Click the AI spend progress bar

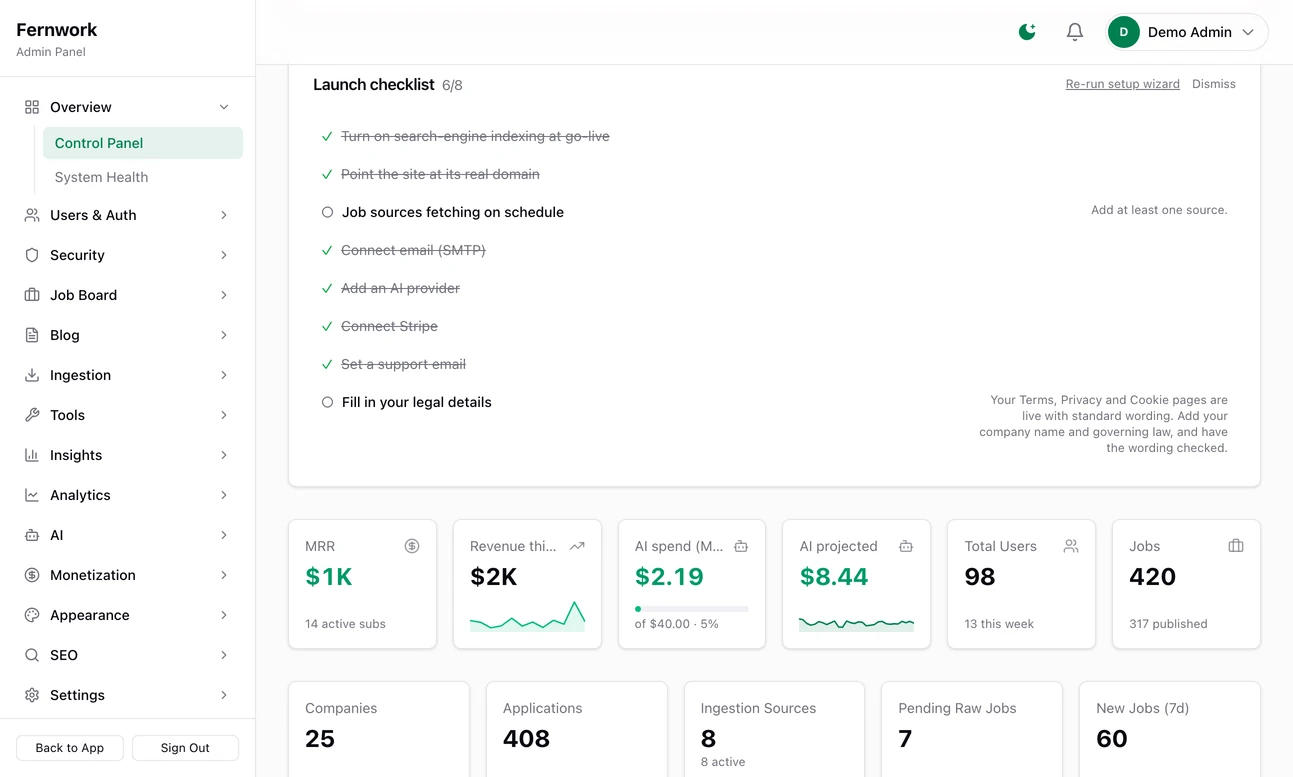pyautogui.click(x=691, y=608)
